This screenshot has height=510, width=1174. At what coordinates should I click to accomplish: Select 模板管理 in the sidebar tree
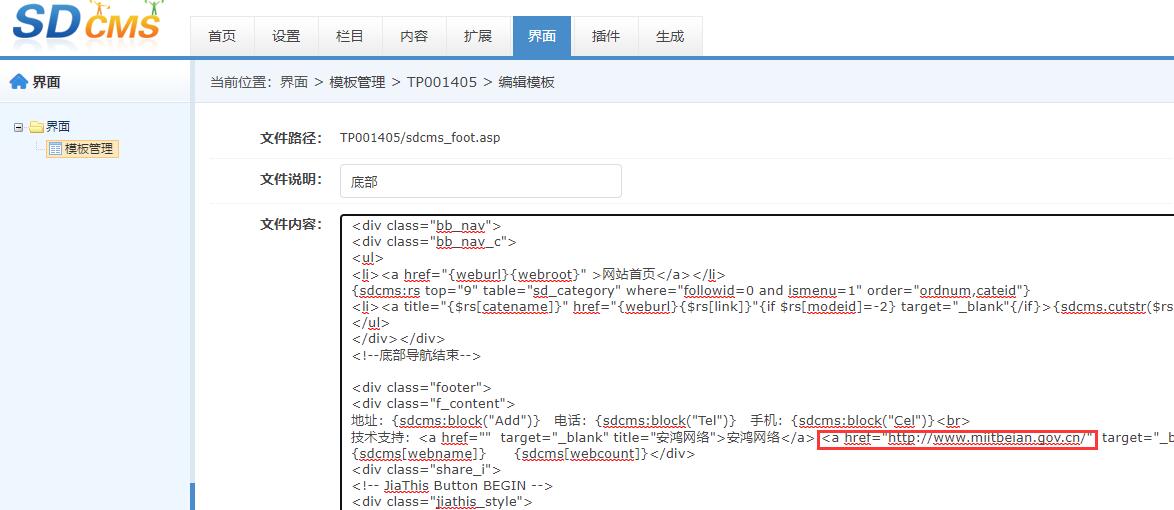[x=89, y=149]
